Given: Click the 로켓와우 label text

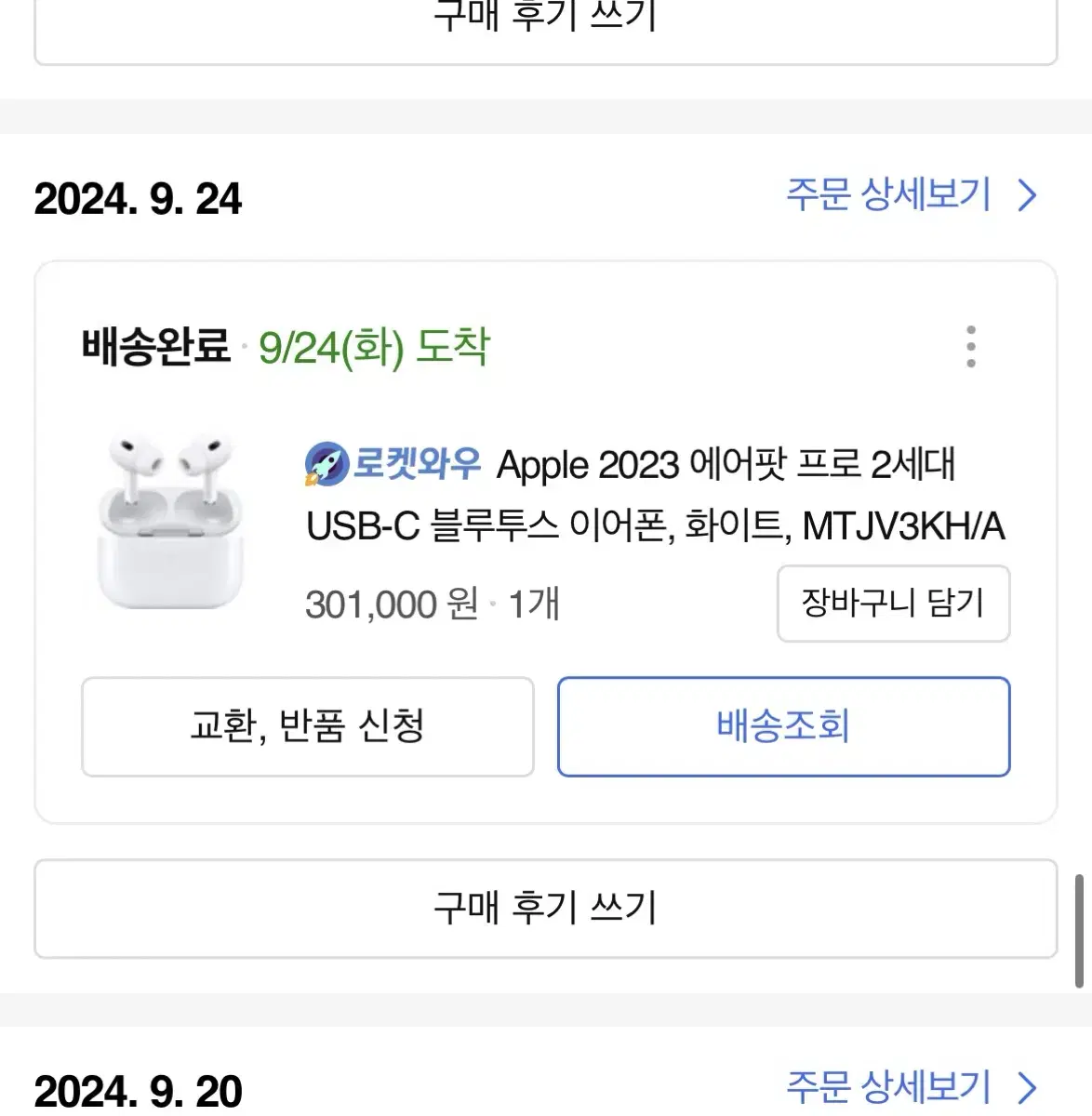Looking at the screenshot, I should [x=417, y=463].
